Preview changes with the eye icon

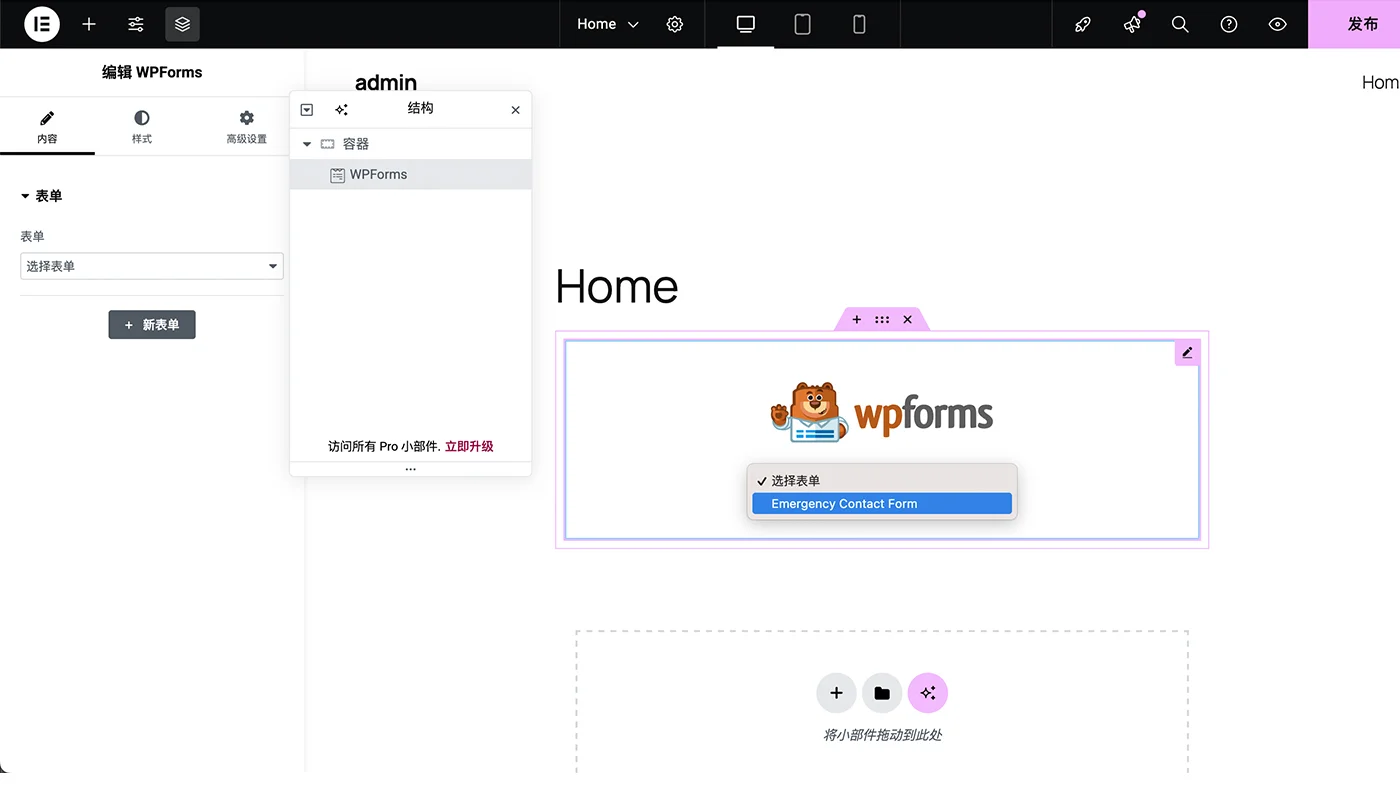click(x=1277, y=24)
